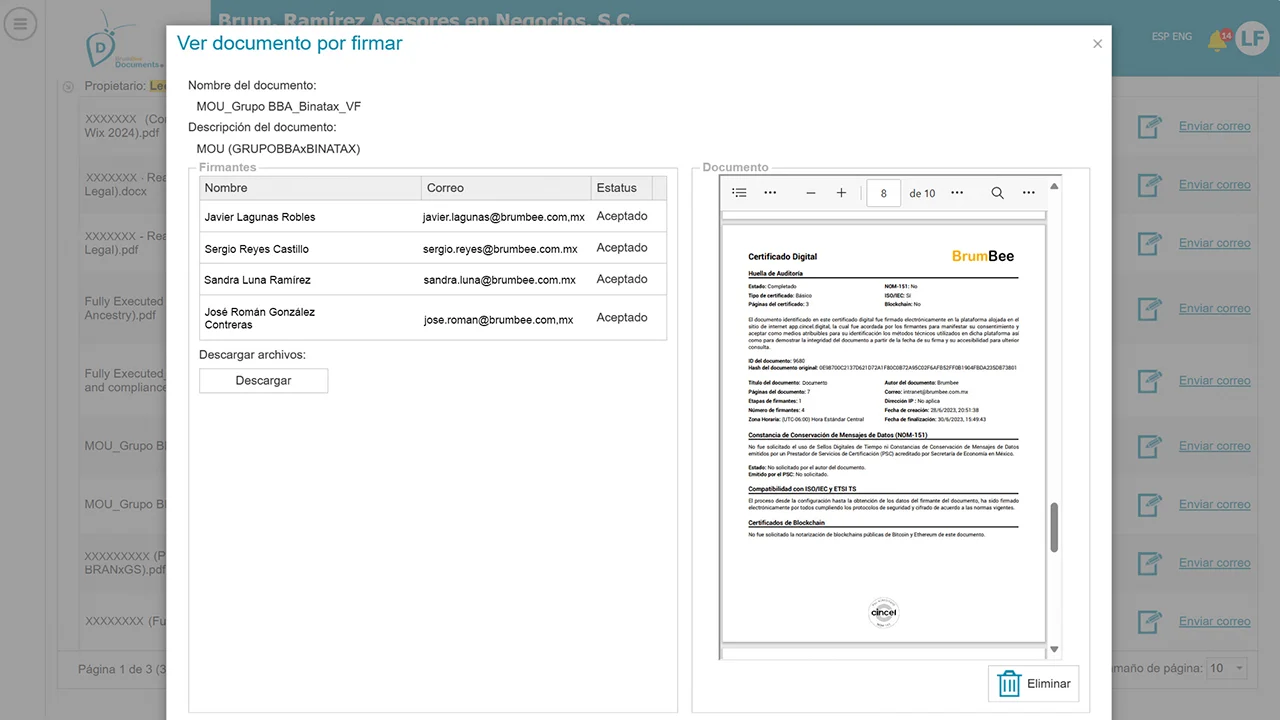Select the José Román González Contreras row

pos(433,318)
